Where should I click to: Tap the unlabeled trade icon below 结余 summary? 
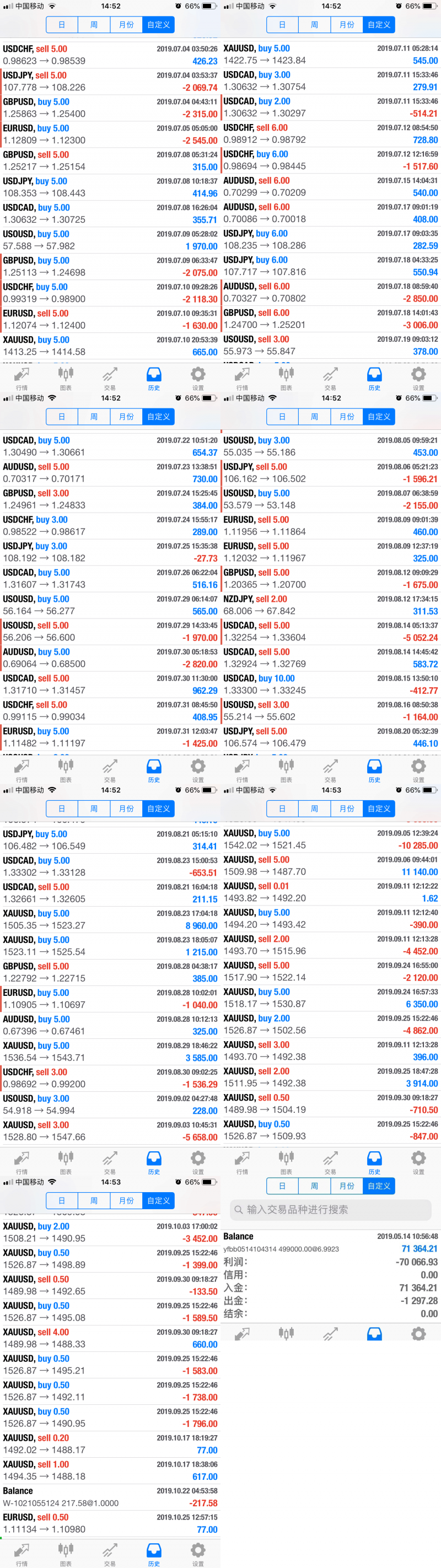coord(330,1334)
